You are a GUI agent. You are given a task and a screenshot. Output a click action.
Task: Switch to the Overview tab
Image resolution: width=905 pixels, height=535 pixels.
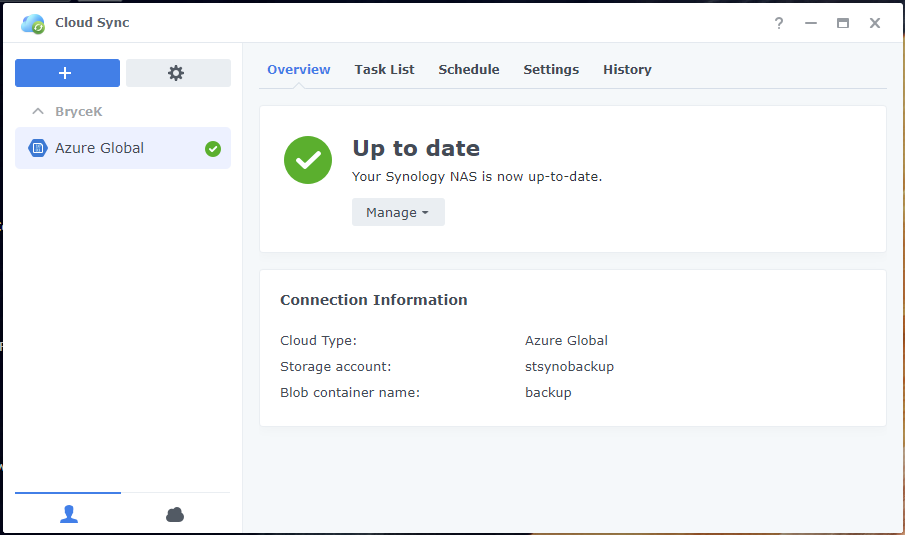point(298,69)
